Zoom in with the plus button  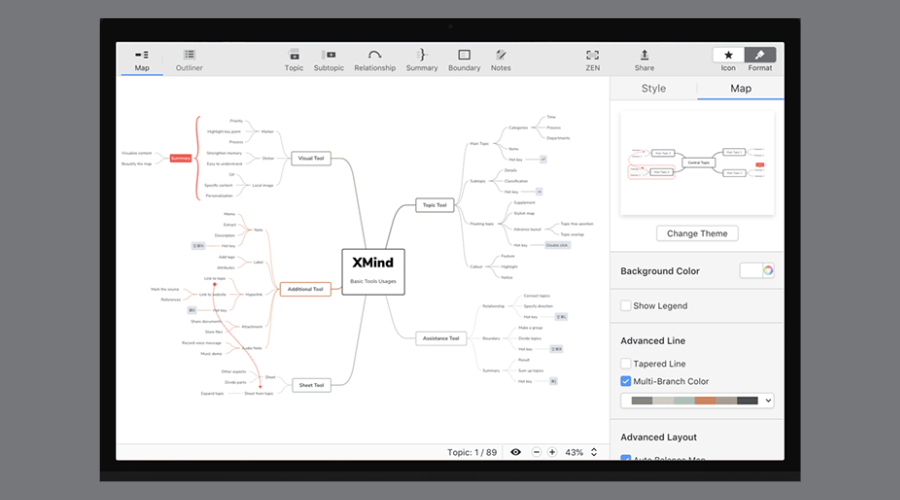552,452
